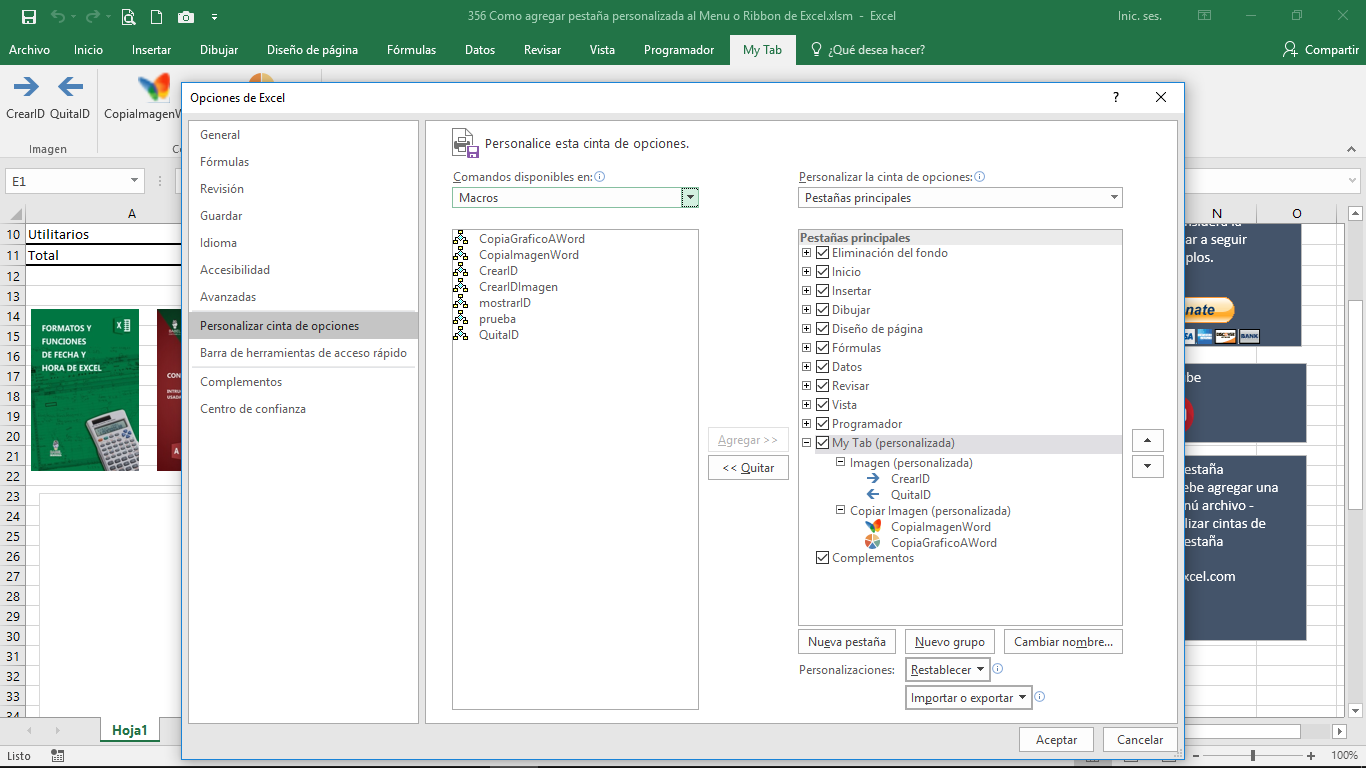Click the lightbulb ¿Qué desea hacer? search box
Viewport: 1366px width, 768px height.
coord(867,50)
